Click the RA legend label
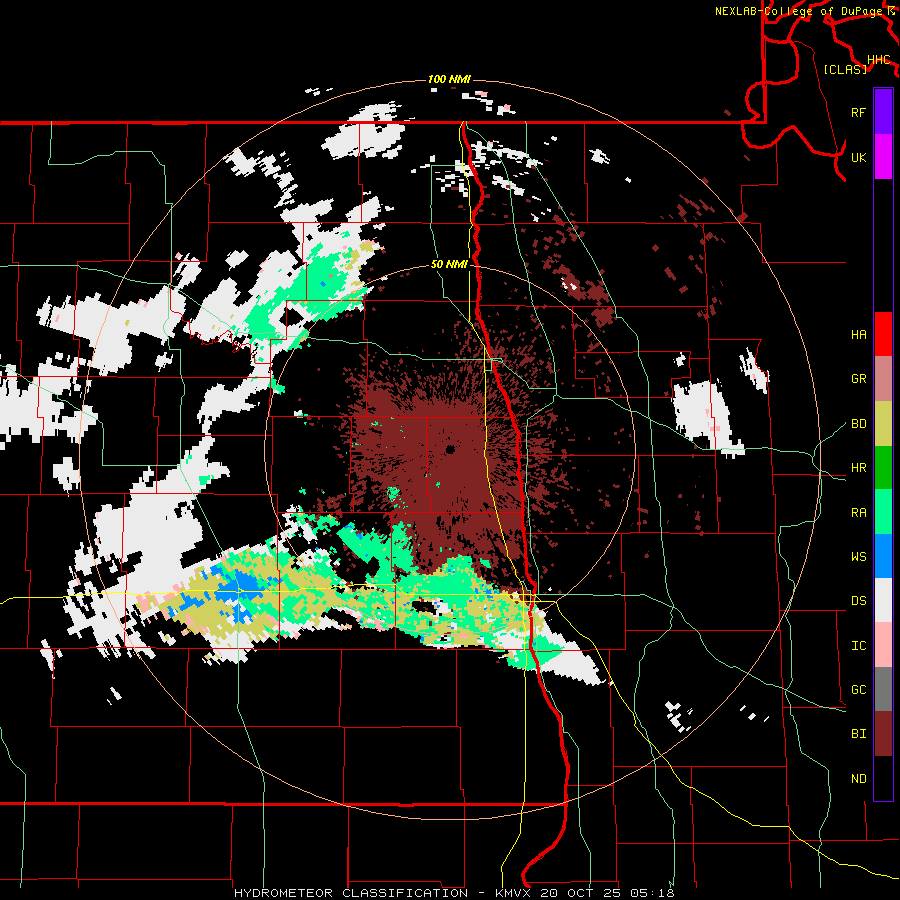The width and height of the screenshot is (900, 900). [858, 513]
